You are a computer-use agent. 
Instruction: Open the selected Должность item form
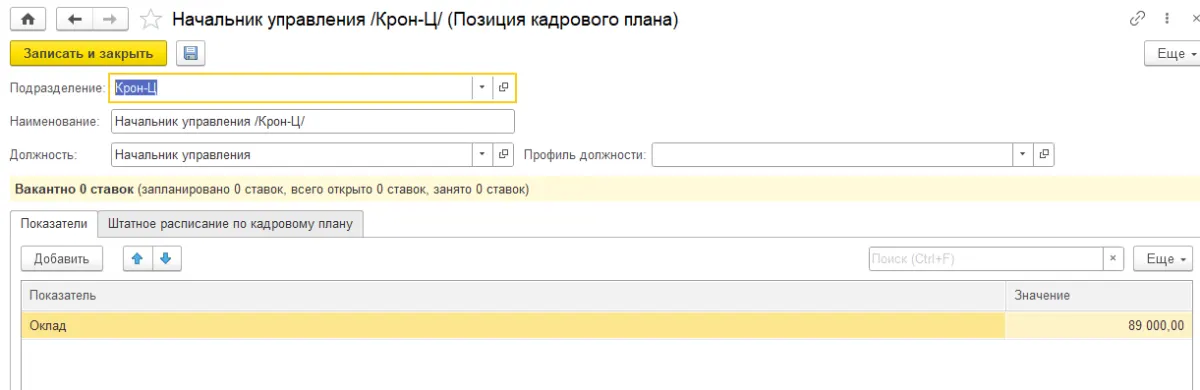pos(504,155)
